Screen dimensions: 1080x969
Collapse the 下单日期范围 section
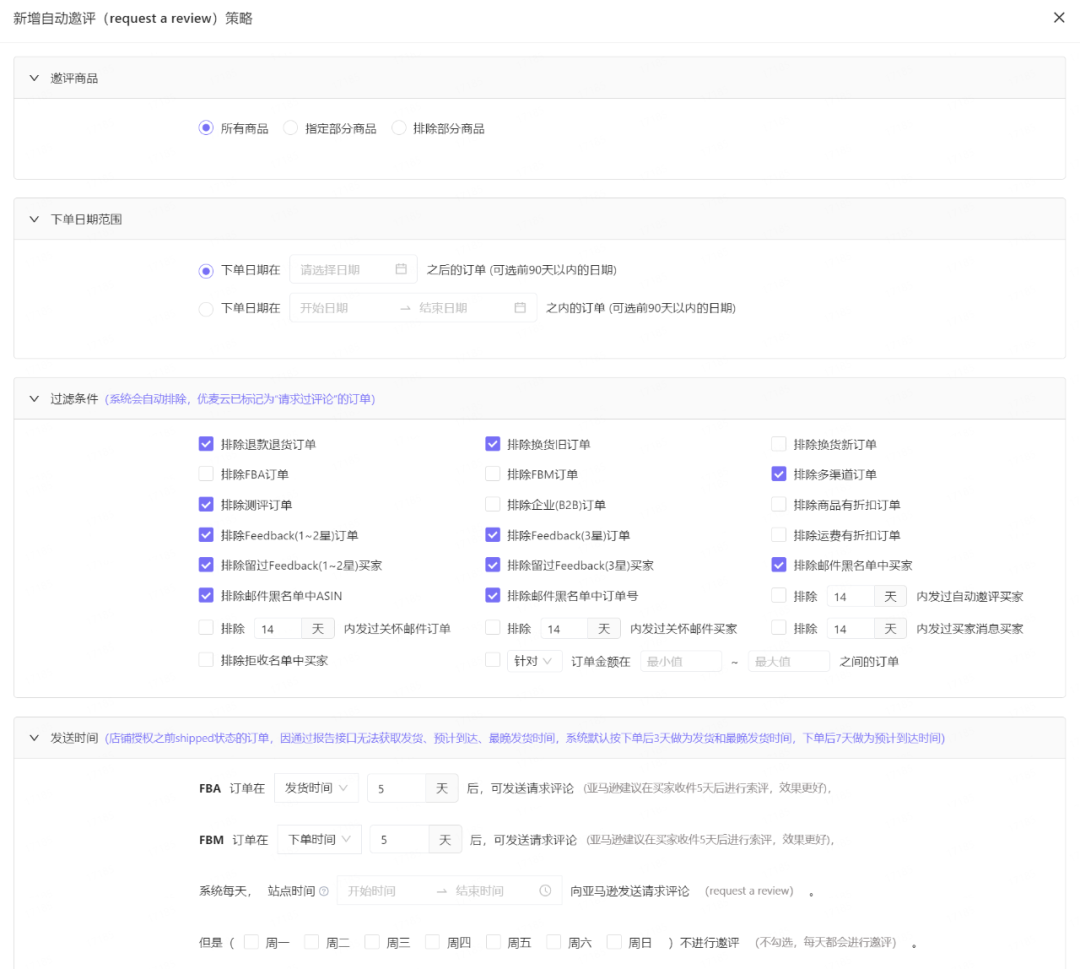click(34, 219)
